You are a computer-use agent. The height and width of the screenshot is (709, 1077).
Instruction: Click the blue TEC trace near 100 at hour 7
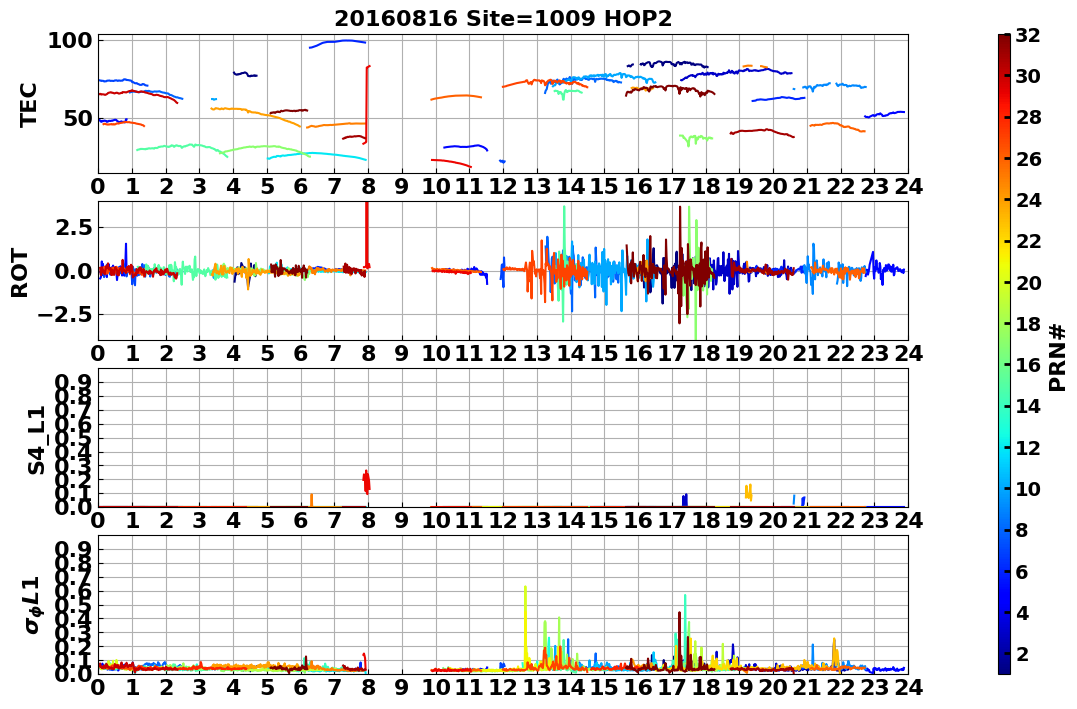tap(337, 43)
